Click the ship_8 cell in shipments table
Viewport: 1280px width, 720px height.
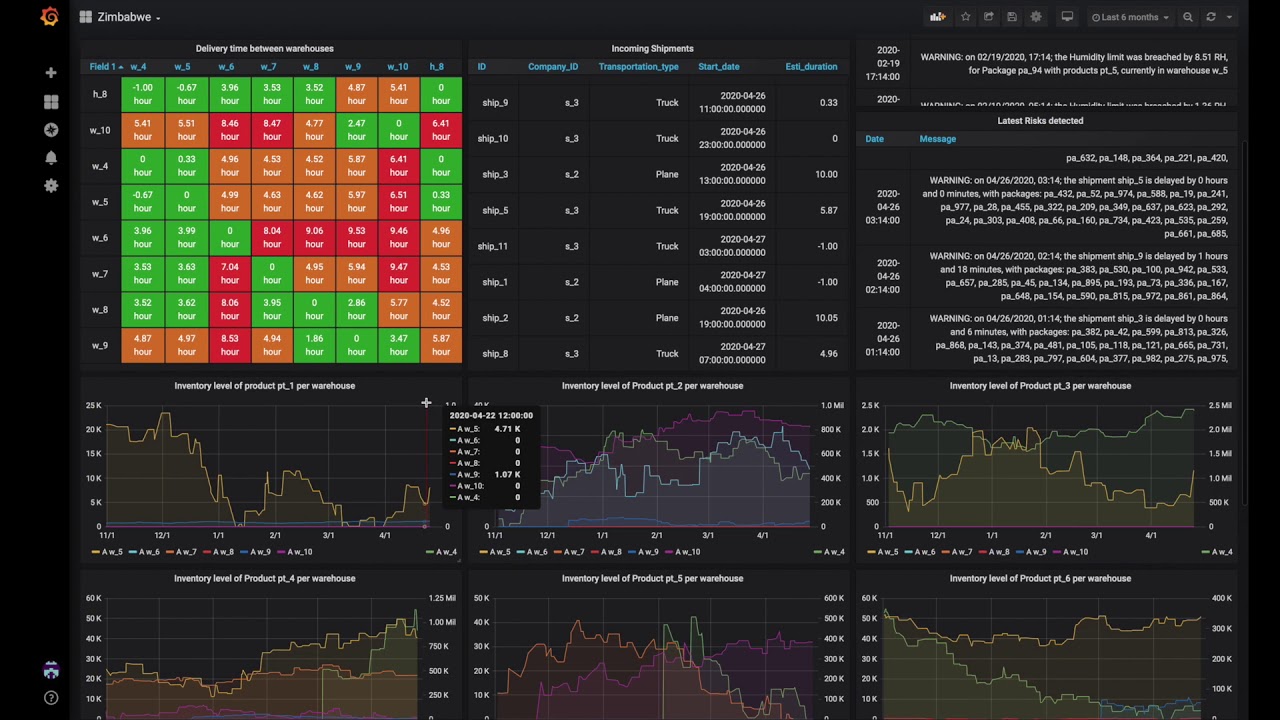(495, 354)
